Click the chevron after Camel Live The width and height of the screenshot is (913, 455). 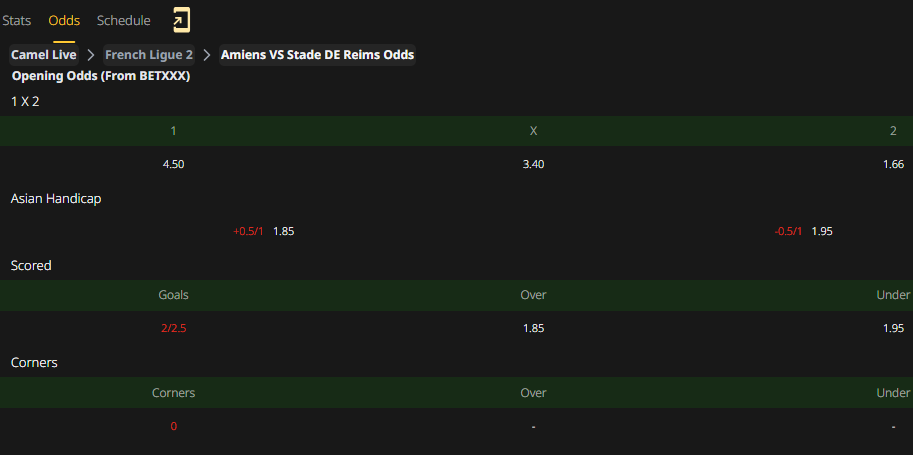coord(91,55)
